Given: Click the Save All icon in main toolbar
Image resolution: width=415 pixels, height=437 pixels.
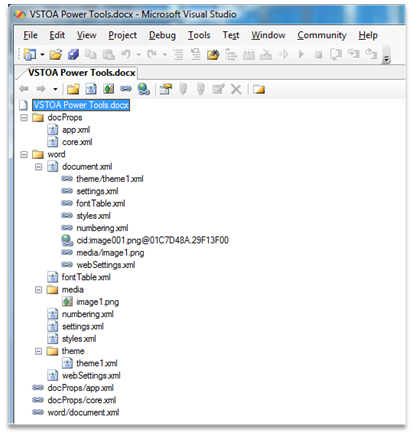Looking at the screenshot, I should (73, 54).
